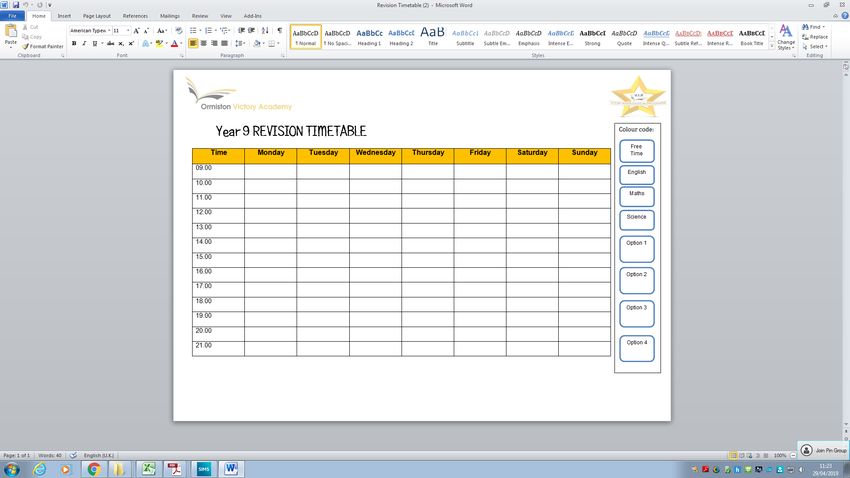Open the File tab

point(12,16)
